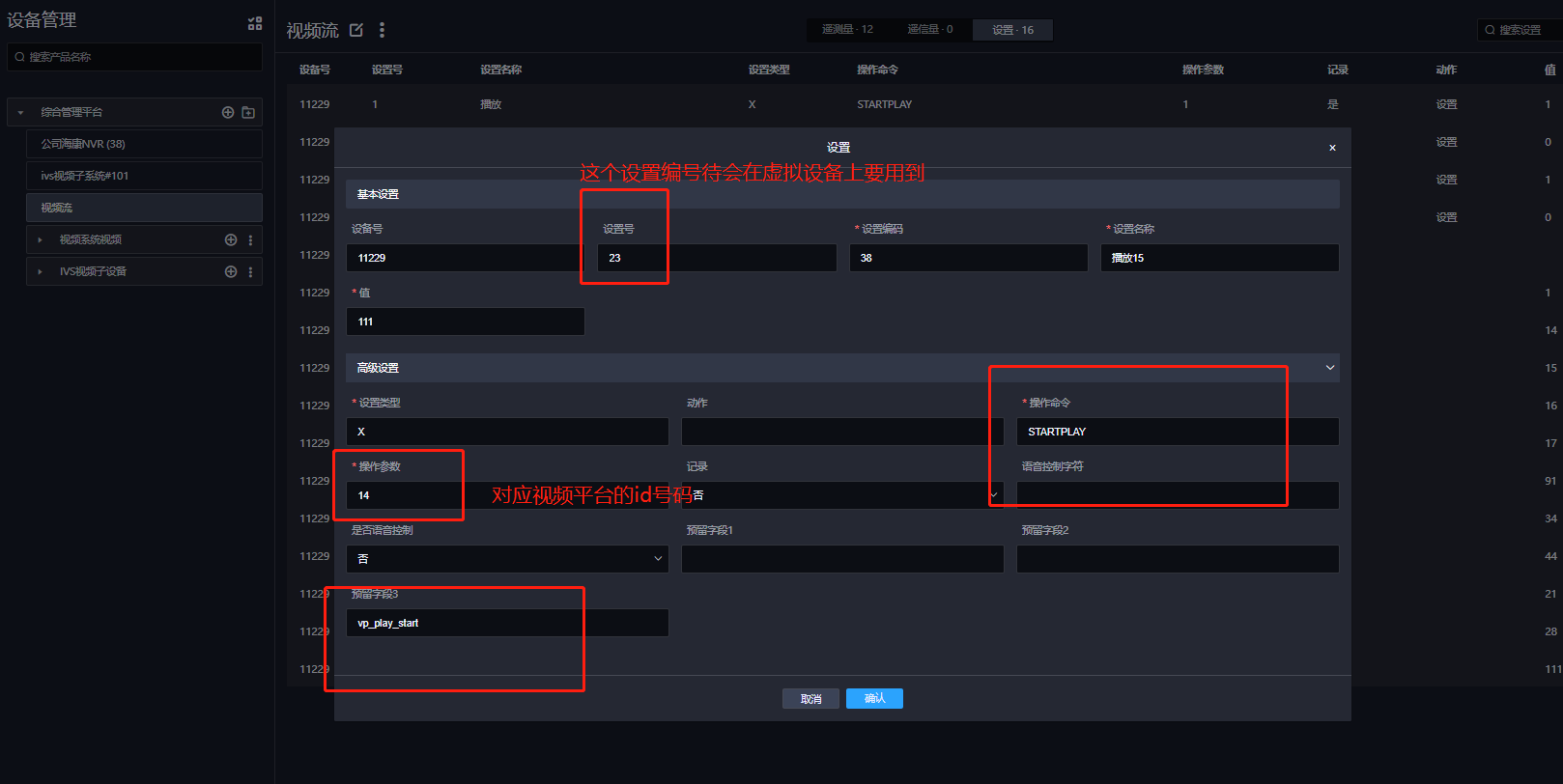
Task: Expand the 视频系统视频 tree node
Action: point(40,239)
